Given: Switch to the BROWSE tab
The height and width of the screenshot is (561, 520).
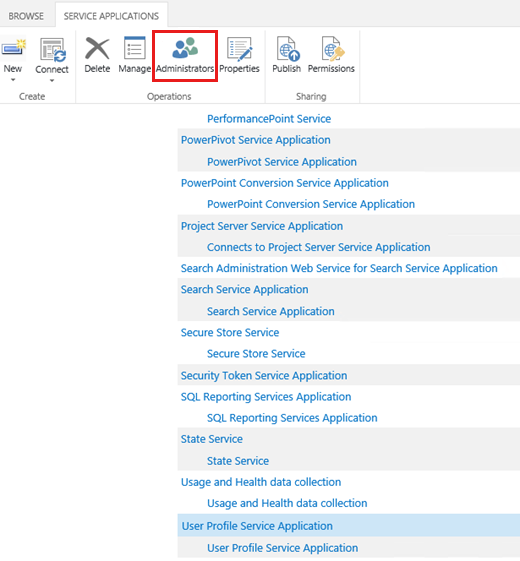Looking at the screenshot, I should pyautogui.click(x=26, y=16).
